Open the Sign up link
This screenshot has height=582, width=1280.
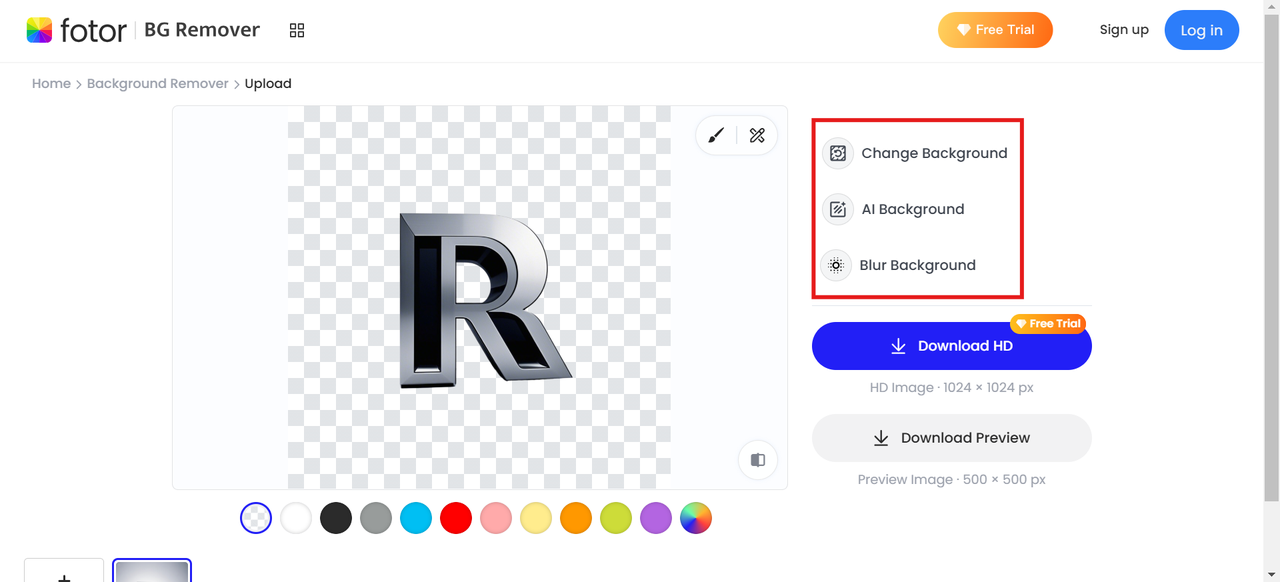(1124, 30)
